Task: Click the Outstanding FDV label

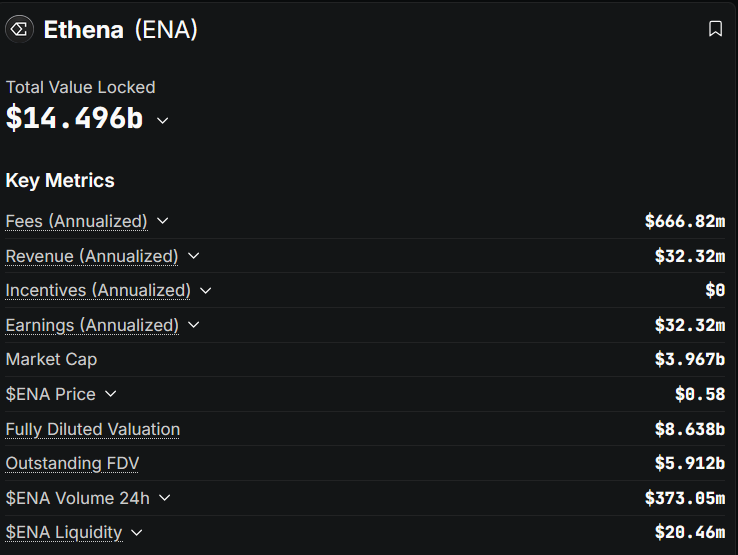Action: pos(72,464)
